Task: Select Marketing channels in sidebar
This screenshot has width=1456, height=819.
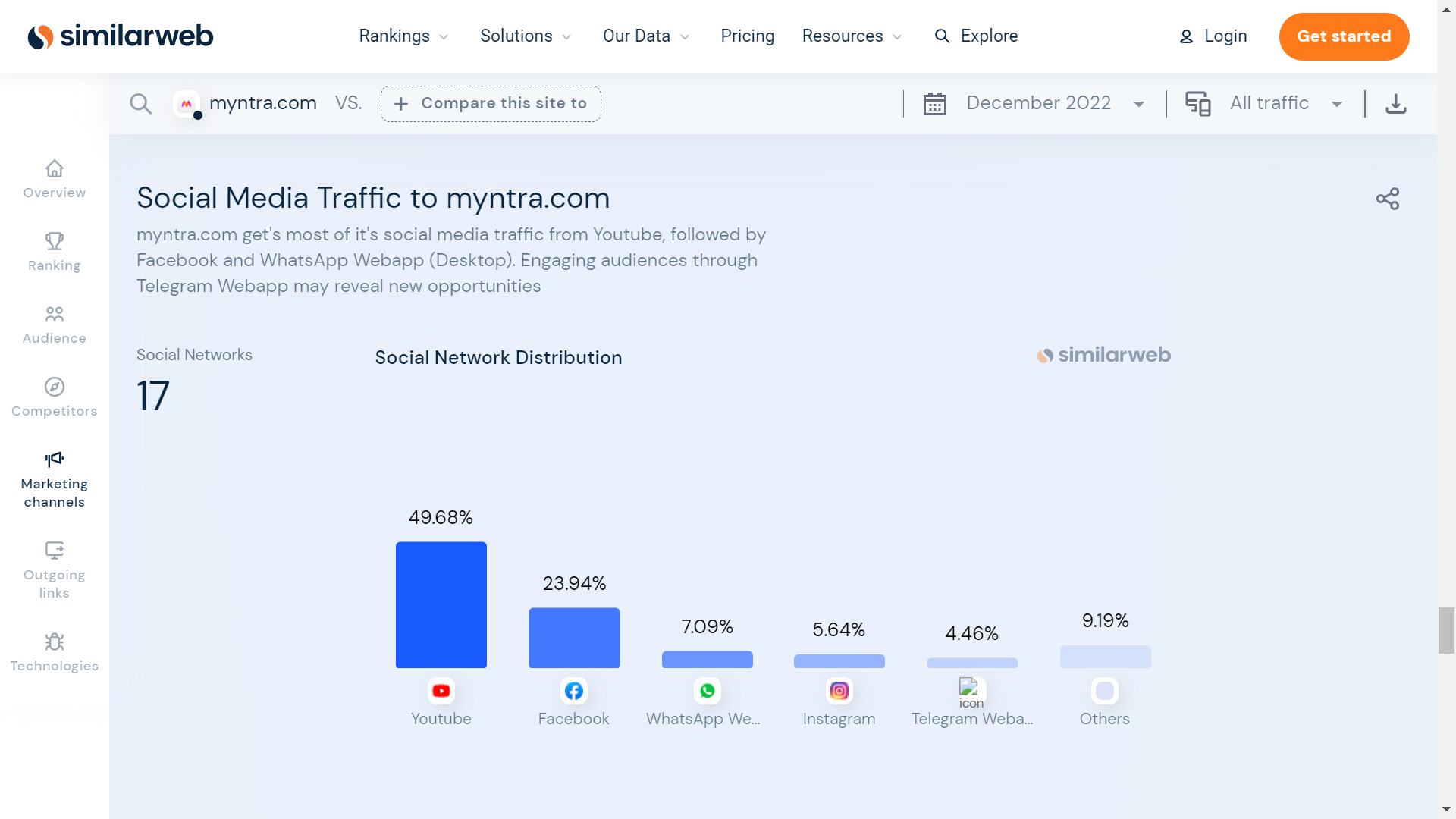Action: 55,480
